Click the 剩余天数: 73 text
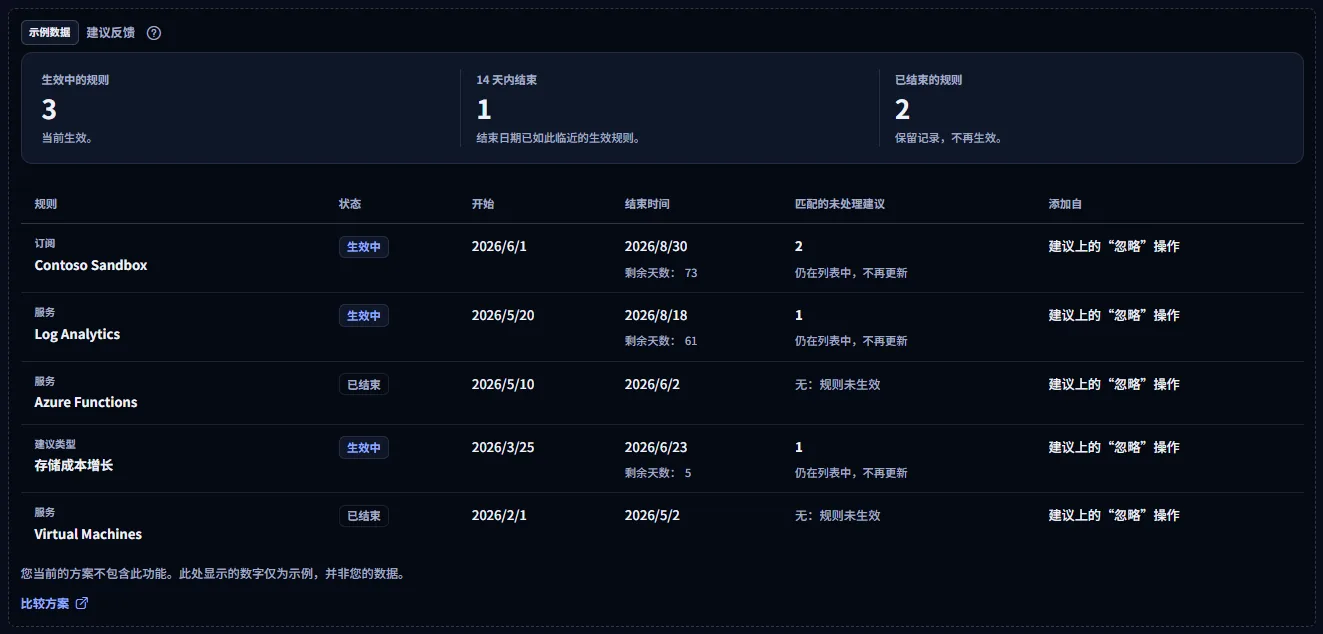The height and width of the screenshot is (634, 1323). [x=661, y=273]
